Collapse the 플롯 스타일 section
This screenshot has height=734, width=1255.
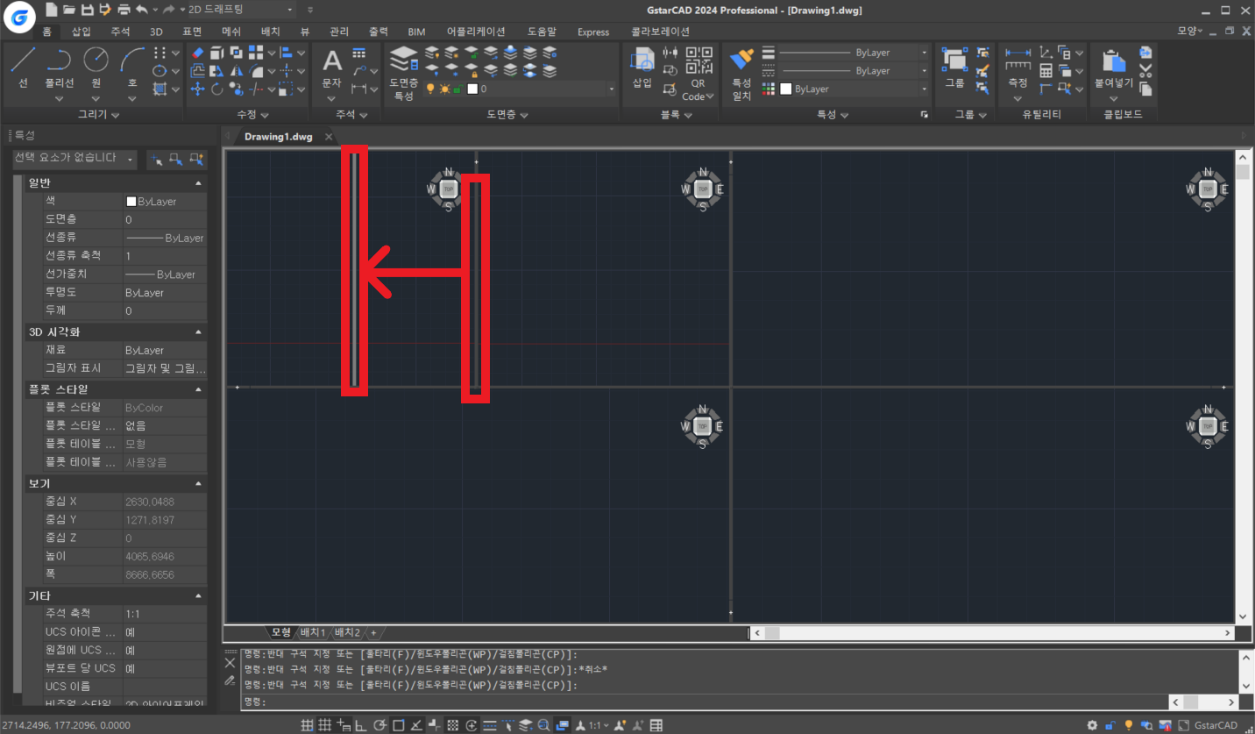[x=197, y=389]
